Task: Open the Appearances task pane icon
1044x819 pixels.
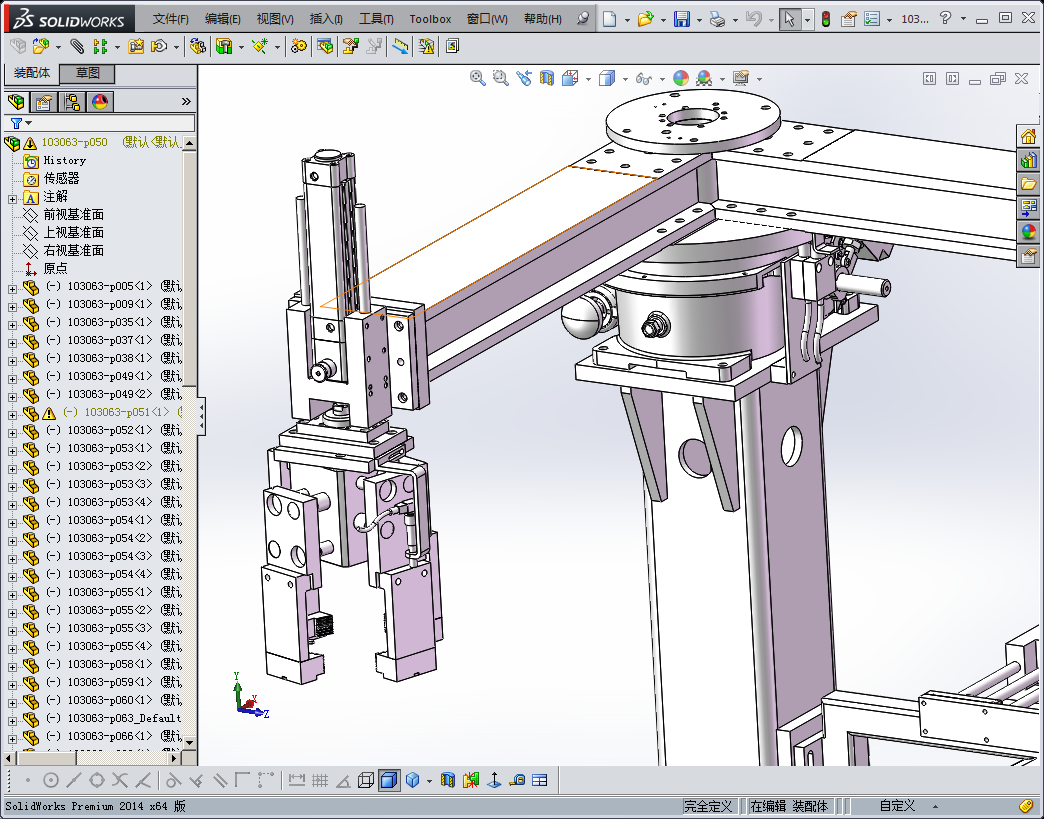Action: 1028,232
